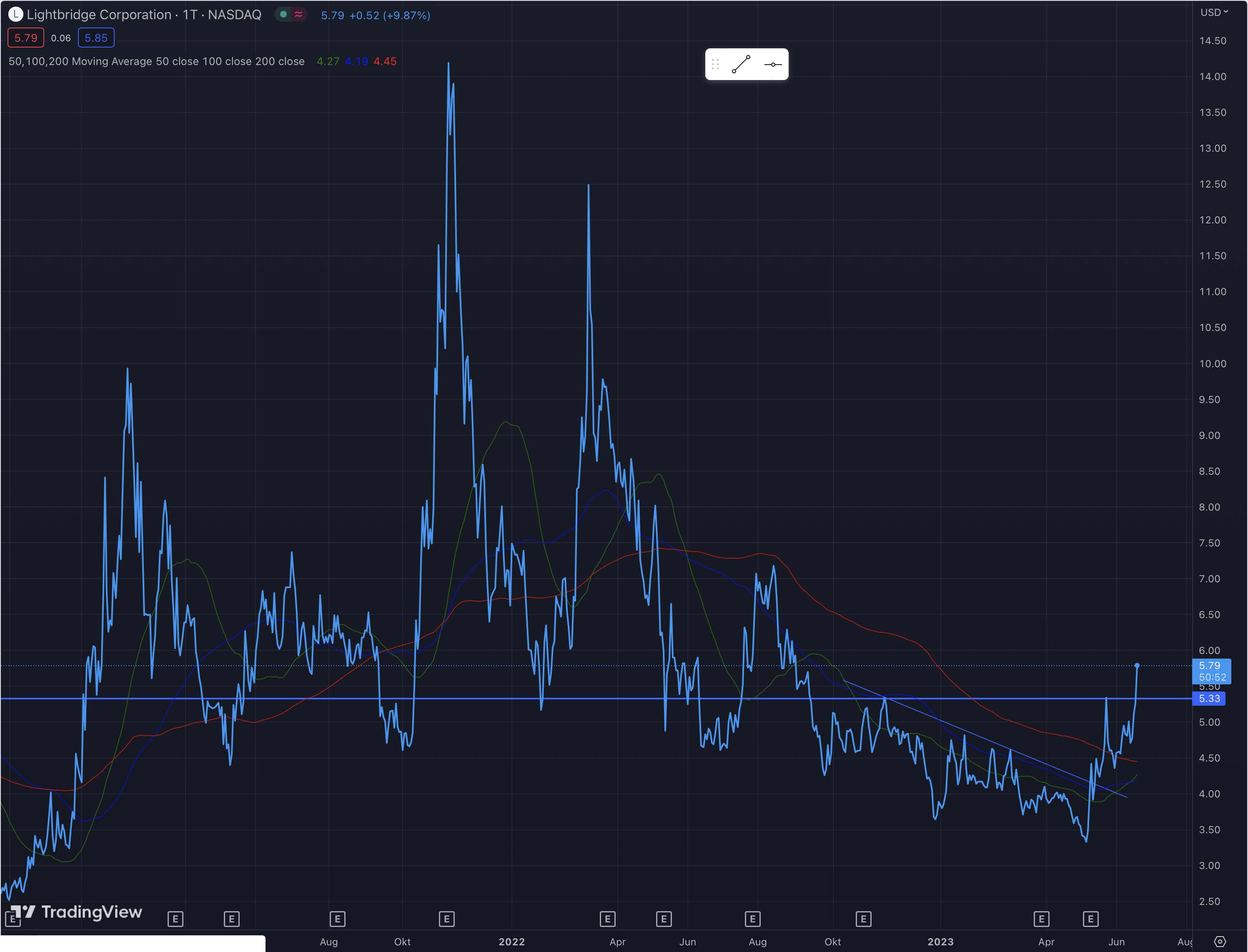The width and height of the screenshot is (1248, 952).
Task: Toggle the green market open status indicator
Action: (283, 14)
